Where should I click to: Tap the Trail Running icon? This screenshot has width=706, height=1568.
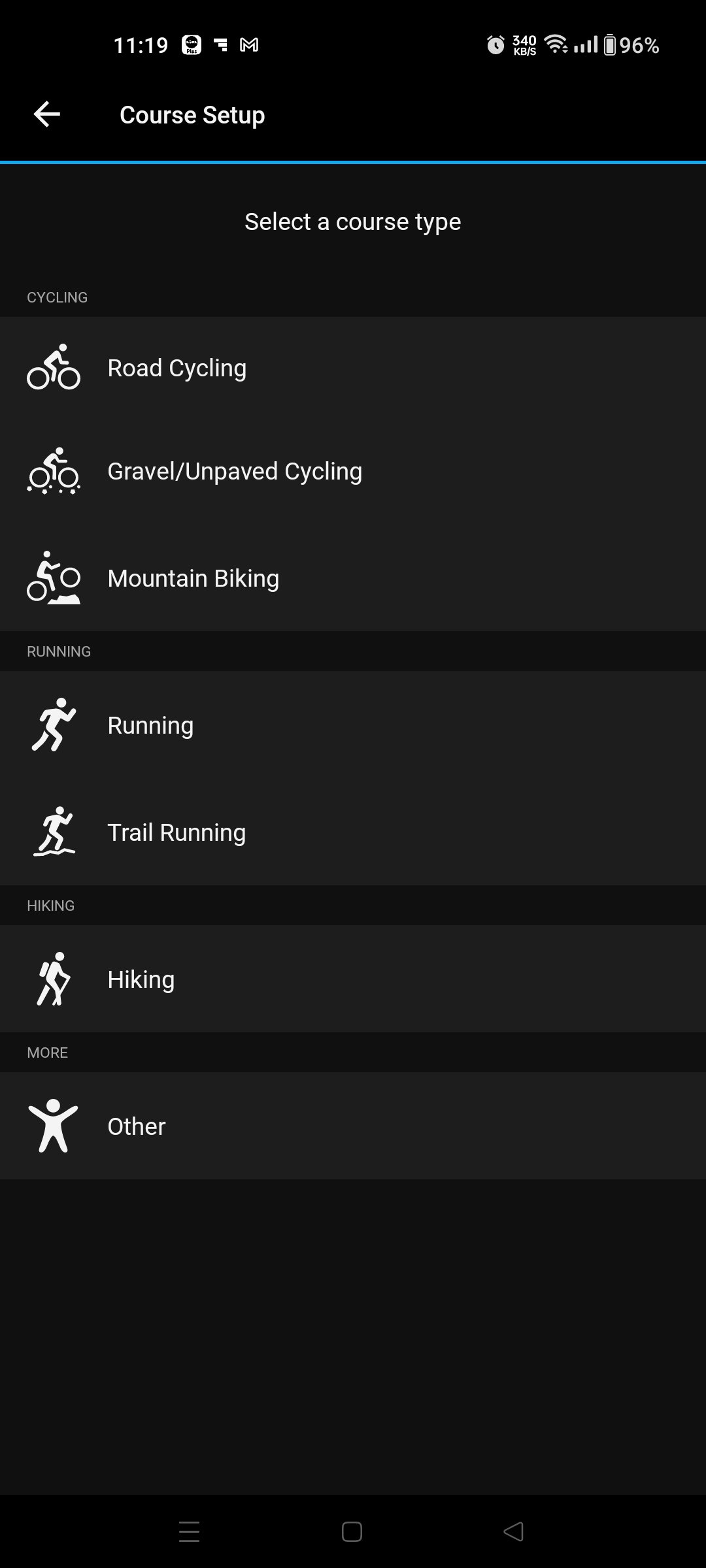point(54,832)
